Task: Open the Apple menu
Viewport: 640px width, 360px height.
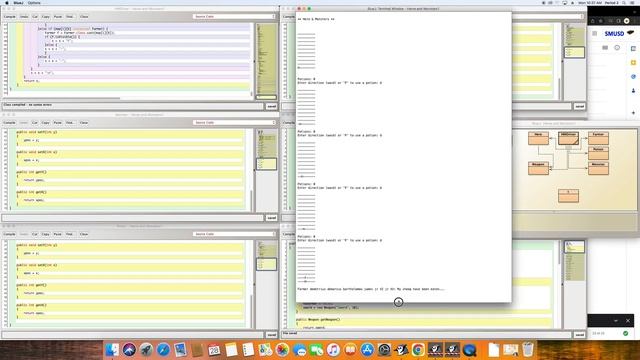Action: click(7, 3)
